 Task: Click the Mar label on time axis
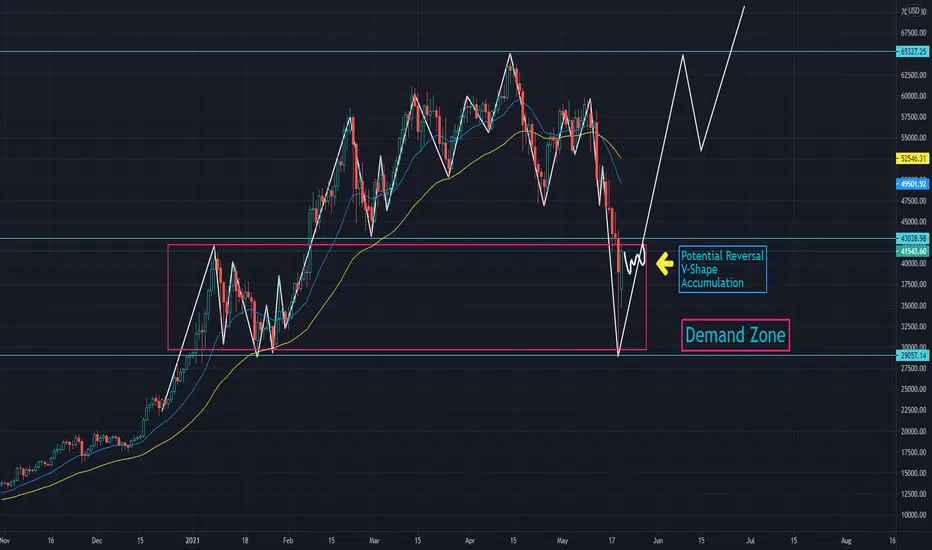[x=374, y=540]
